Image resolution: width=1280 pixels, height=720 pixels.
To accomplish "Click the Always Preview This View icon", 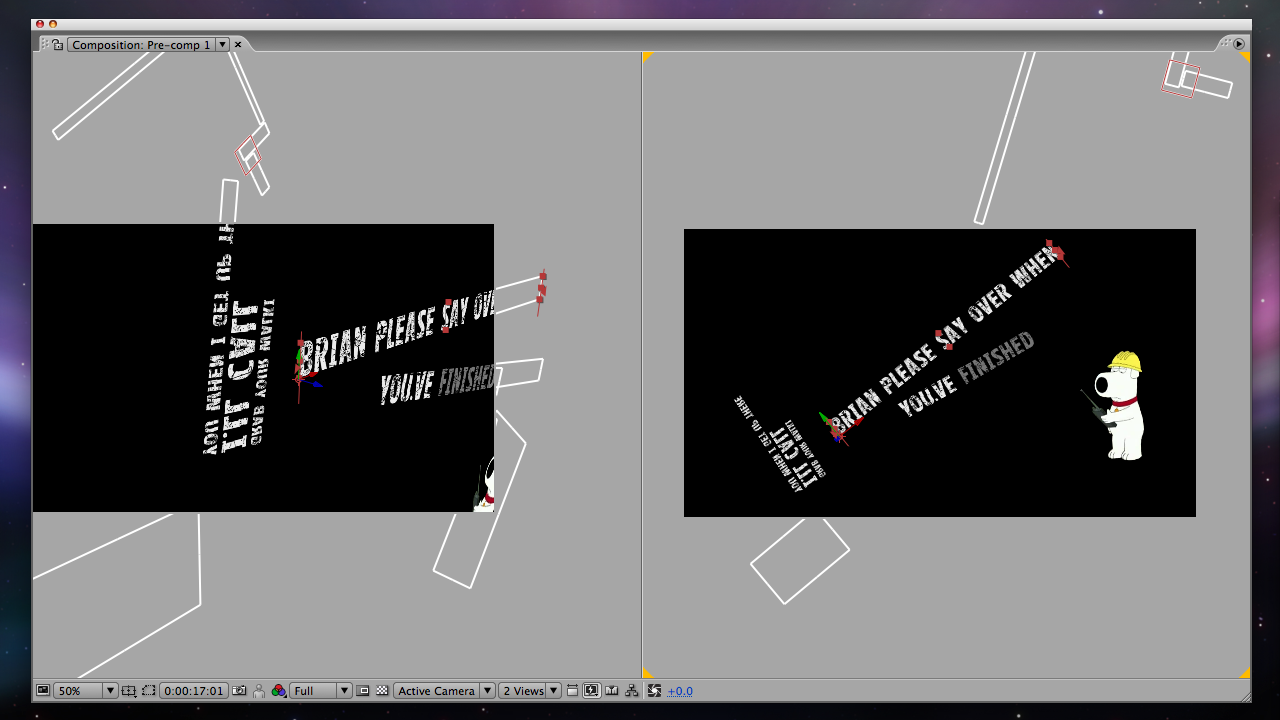I will (42, 691).
